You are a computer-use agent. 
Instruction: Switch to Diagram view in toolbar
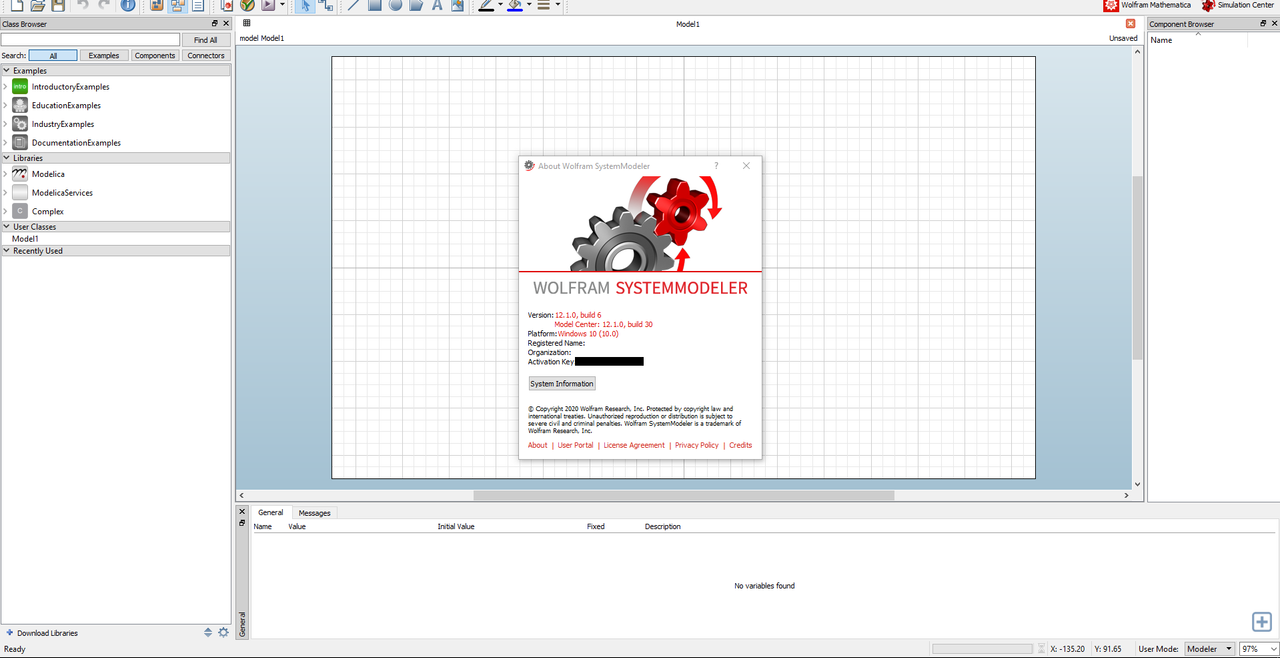coord(177,5)
